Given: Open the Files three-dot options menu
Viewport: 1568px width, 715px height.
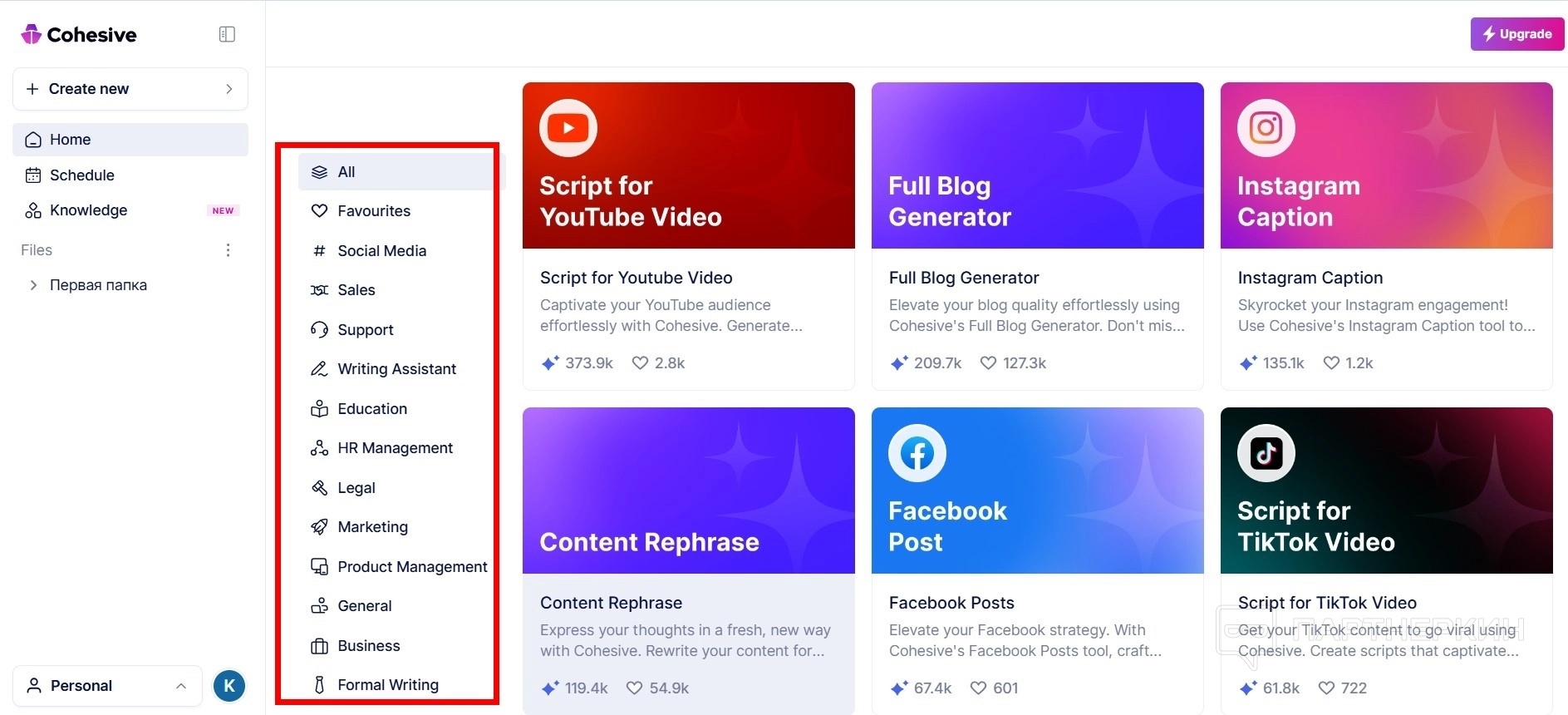Looking at the screenshot, I should click(228, 250).
